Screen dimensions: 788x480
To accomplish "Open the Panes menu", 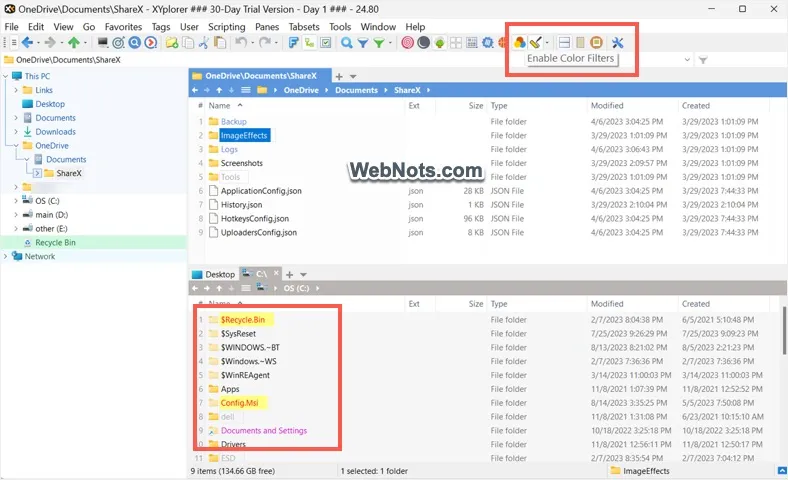I will point(267,27).
